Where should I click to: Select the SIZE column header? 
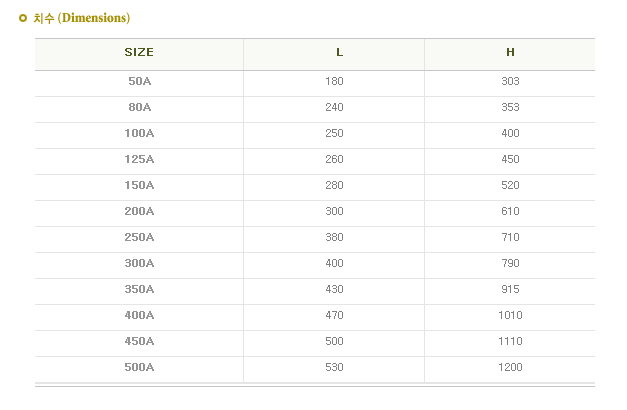point(139,52)
